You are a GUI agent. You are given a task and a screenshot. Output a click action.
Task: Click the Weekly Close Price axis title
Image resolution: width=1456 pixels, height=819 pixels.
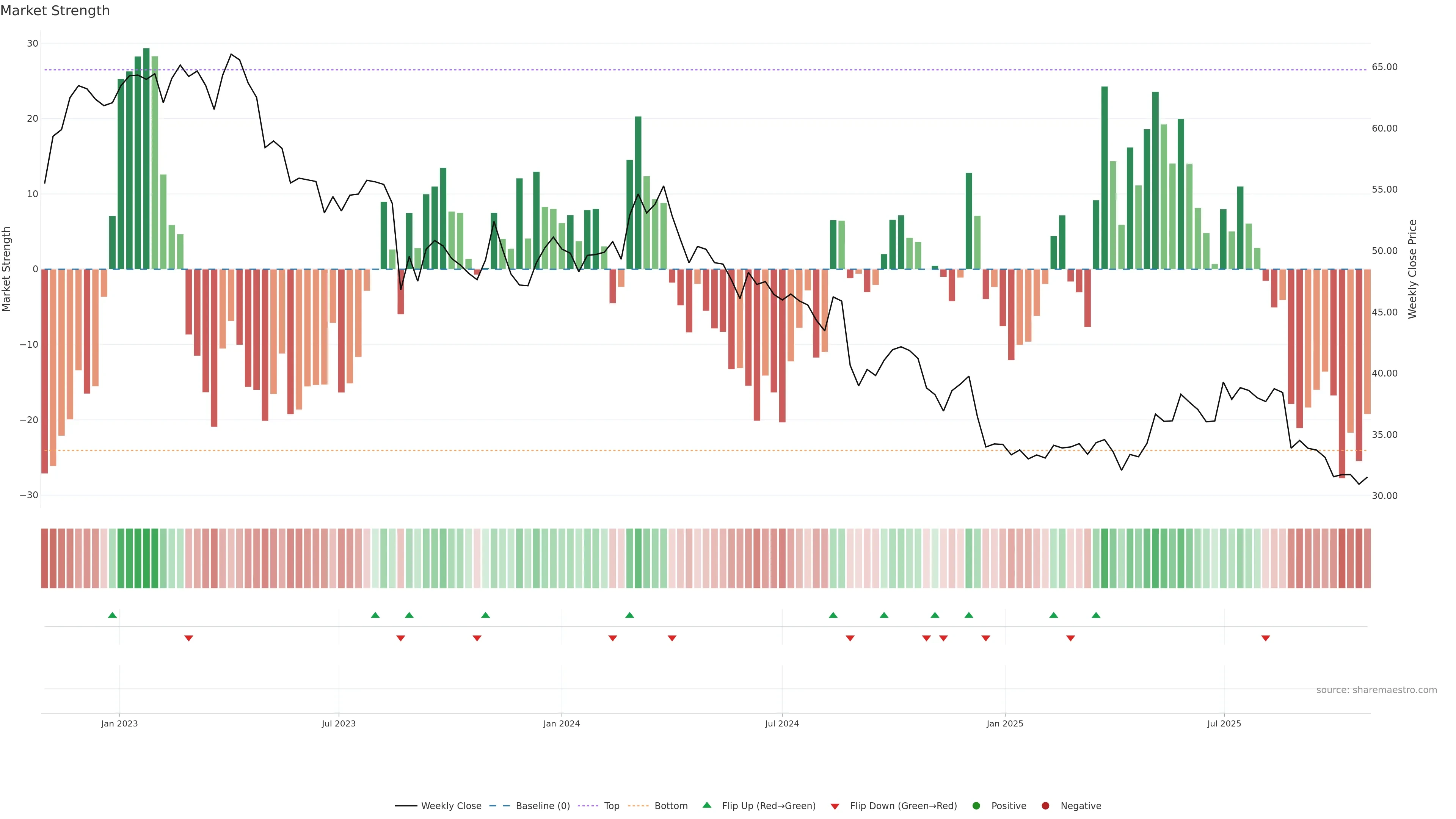click(x=1412, y=269)
